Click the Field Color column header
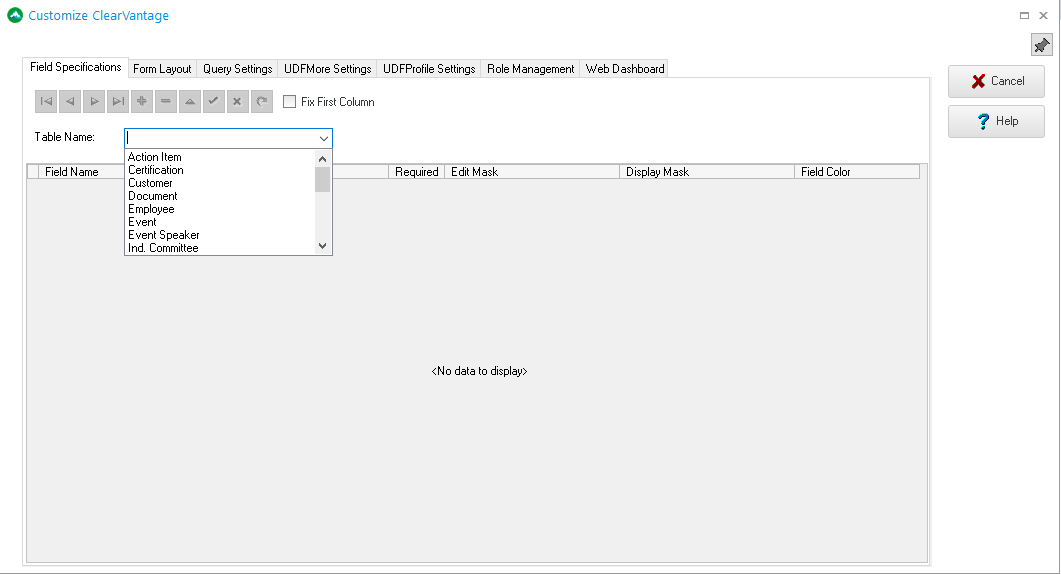The width and height of the screenshot is (1061, 574). [x=857, y=172]
